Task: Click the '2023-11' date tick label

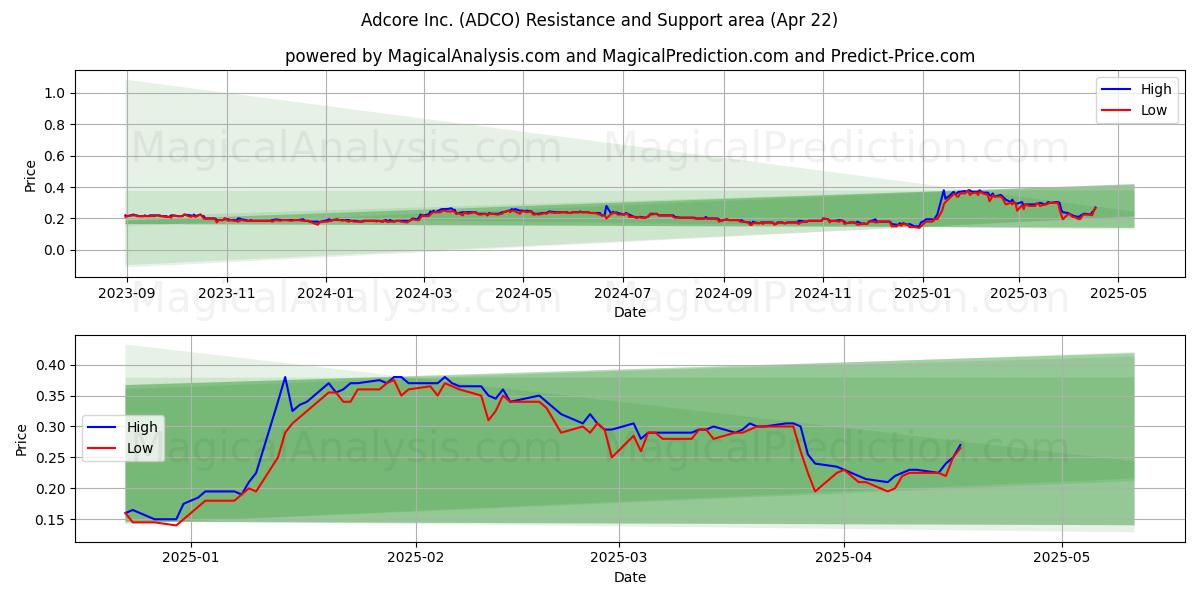Action: [x=227, y=293]
